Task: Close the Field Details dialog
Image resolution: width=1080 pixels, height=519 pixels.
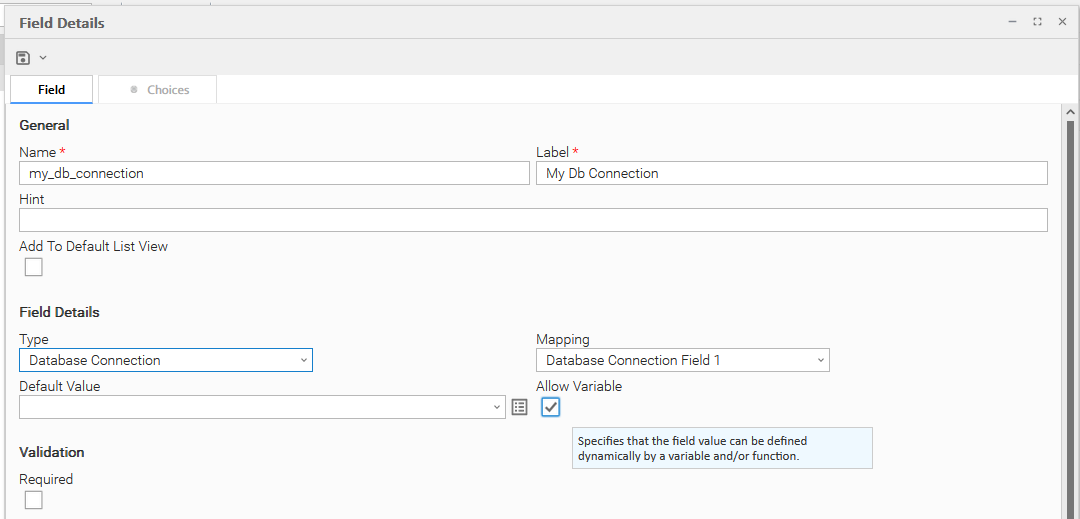Action: click(1062, 21)
